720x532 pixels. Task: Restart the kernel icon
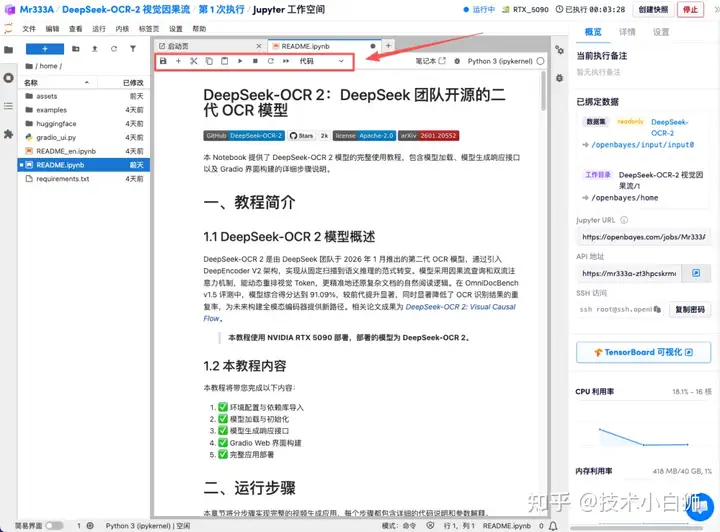[x=270, y=61]
